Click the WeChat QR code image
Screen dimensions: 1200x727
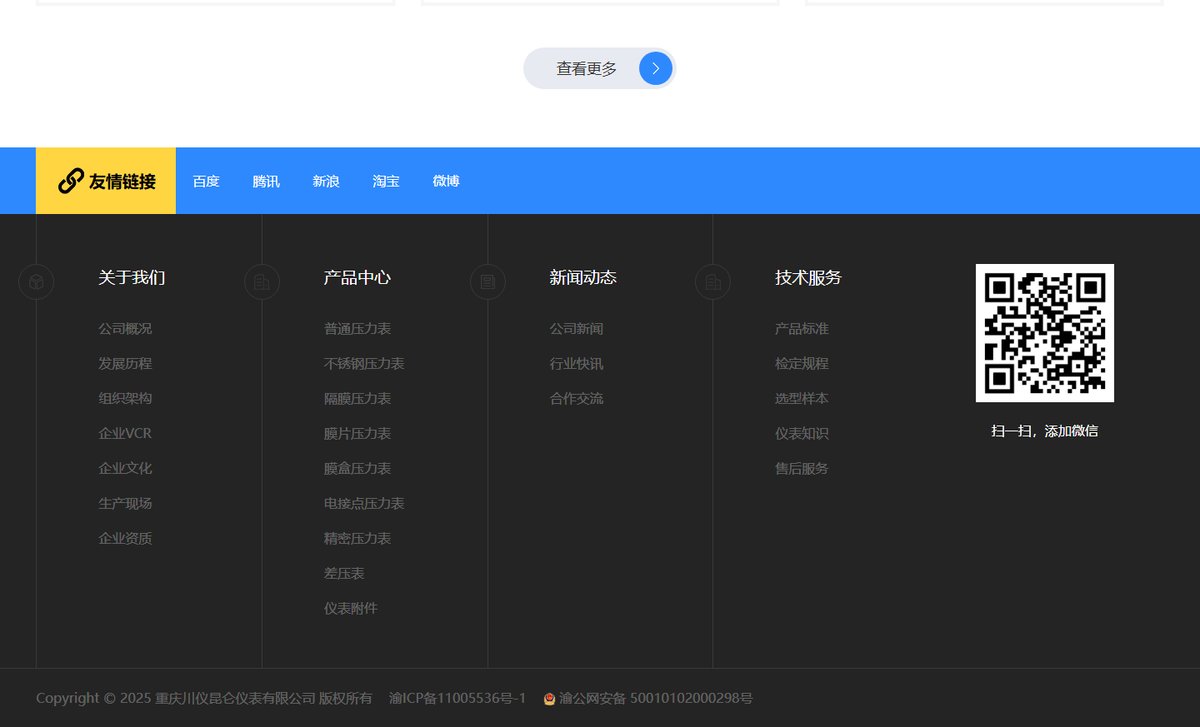[1045, 333]
